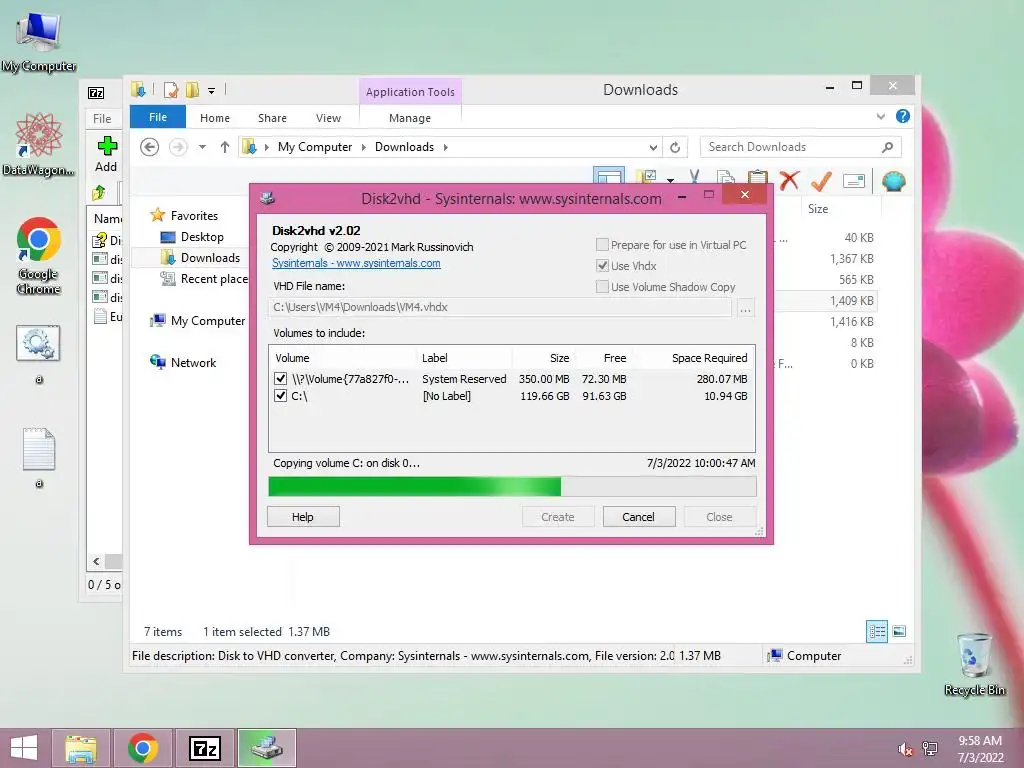The image size is (1024, 768).
Task: Click Disk2vhd green progress bar
Action: [512, 486]
